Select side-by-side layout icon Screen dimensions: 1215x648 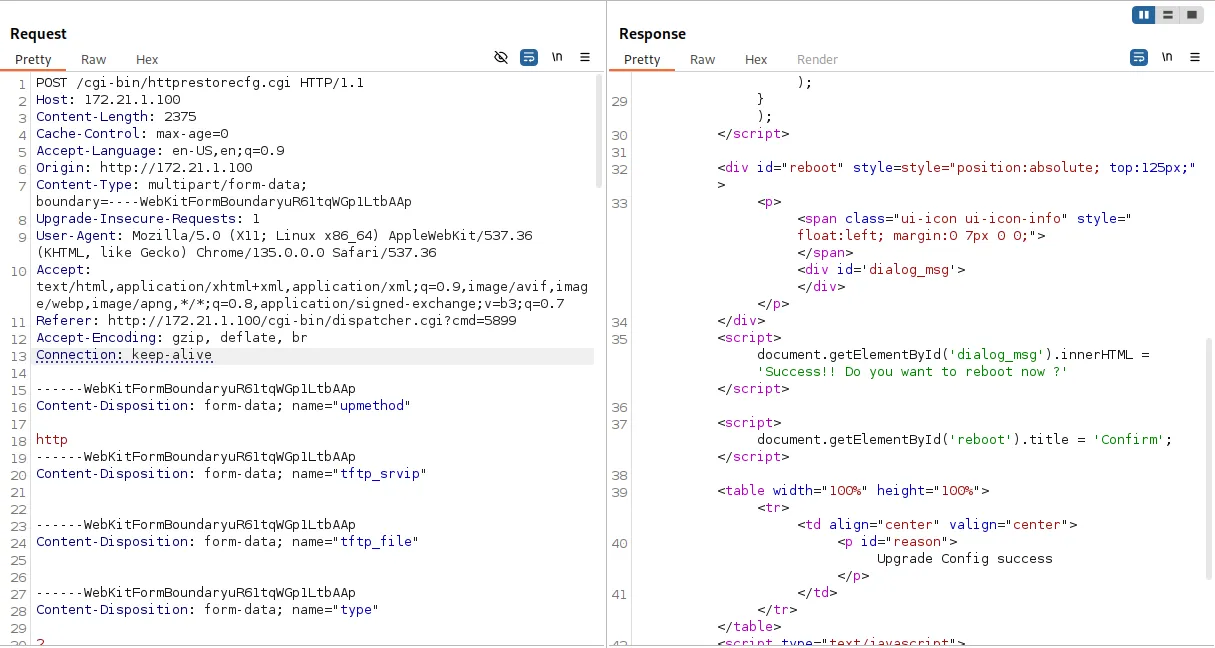(1144, 15)
